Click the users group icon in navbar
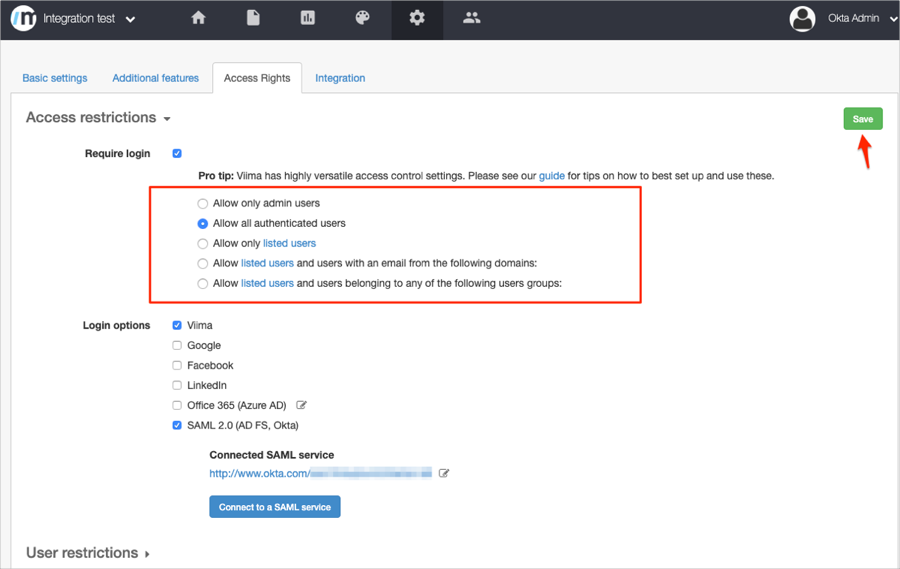 click(x=472, y=18)
